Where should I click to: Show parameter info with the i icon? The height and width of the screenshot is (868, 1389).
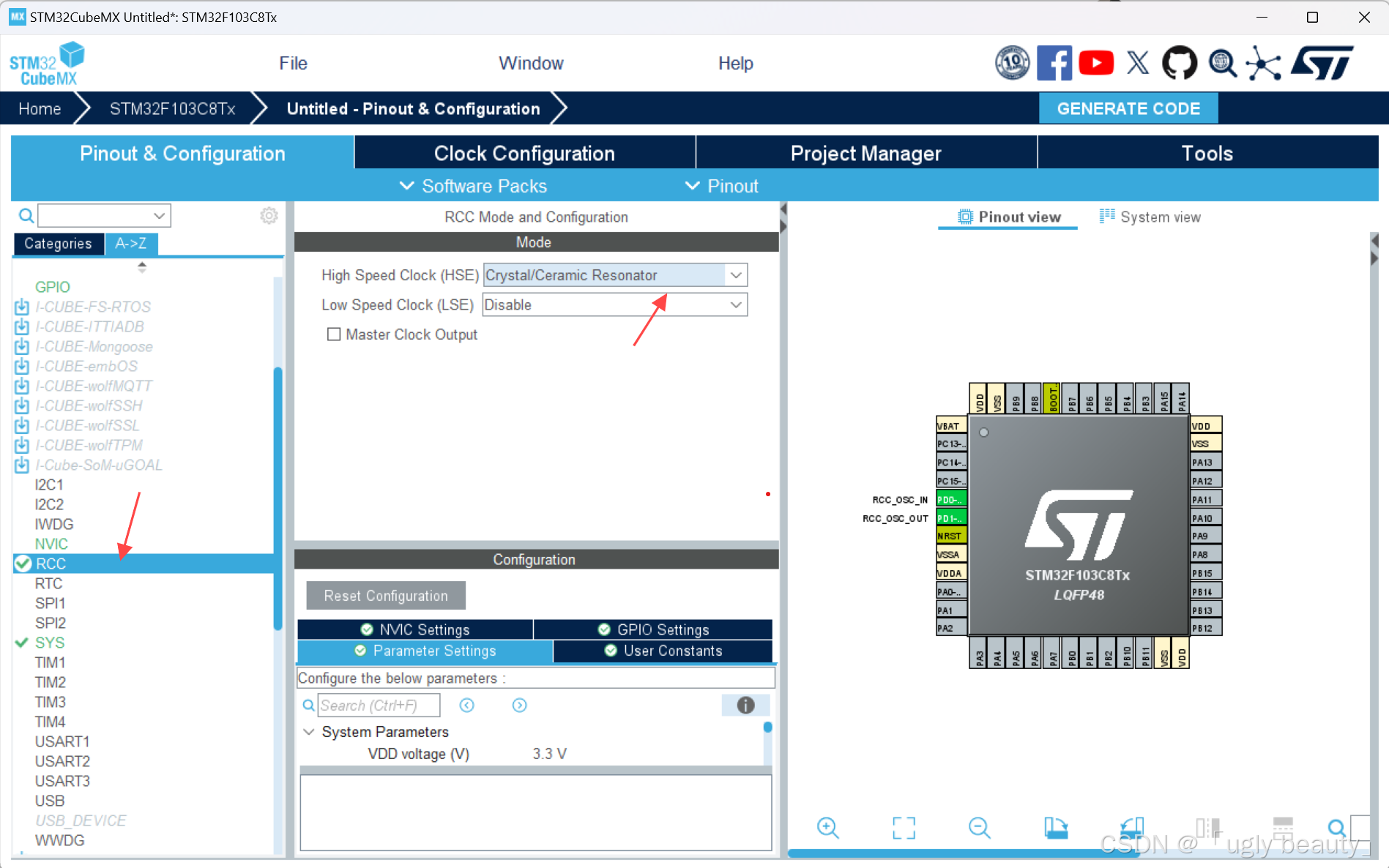pos(745,705)
